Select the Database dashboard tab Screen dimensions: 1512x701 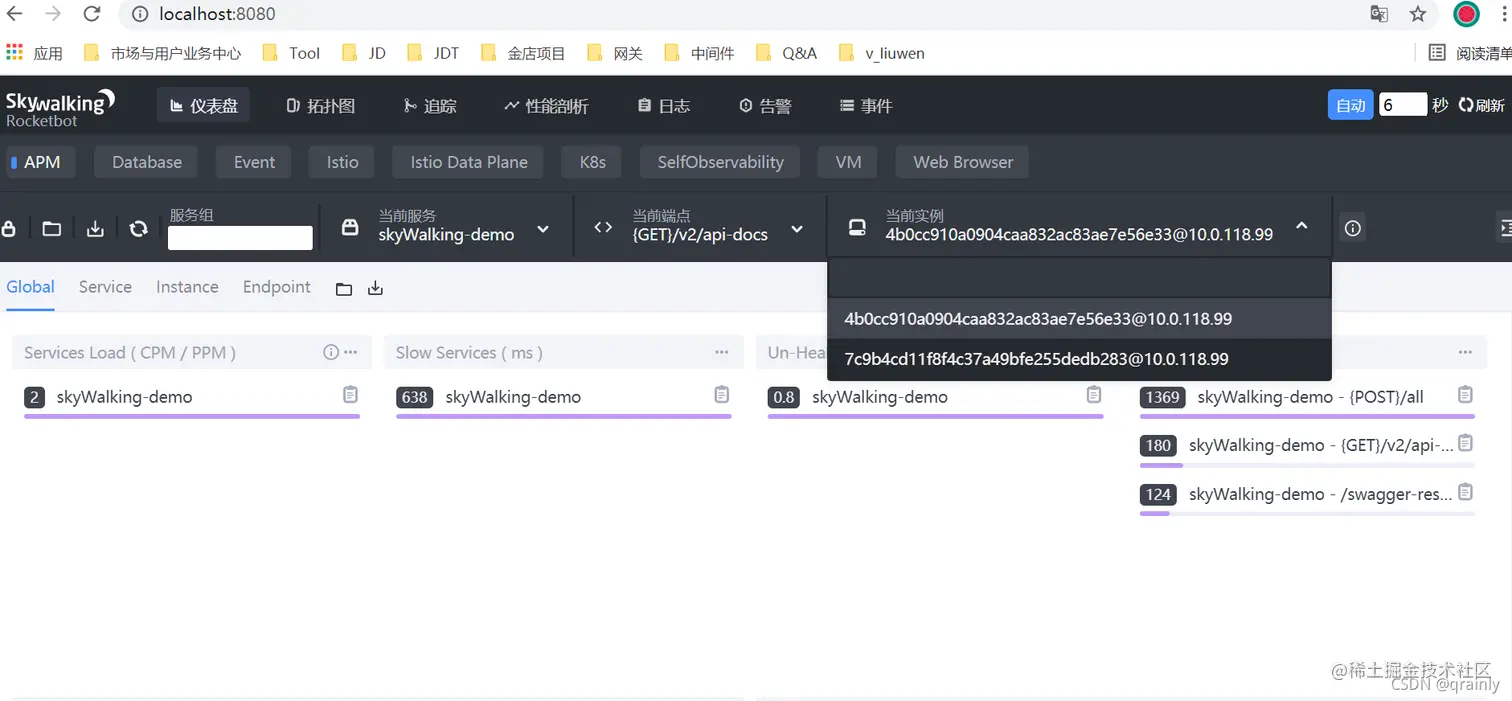point(147,162)
